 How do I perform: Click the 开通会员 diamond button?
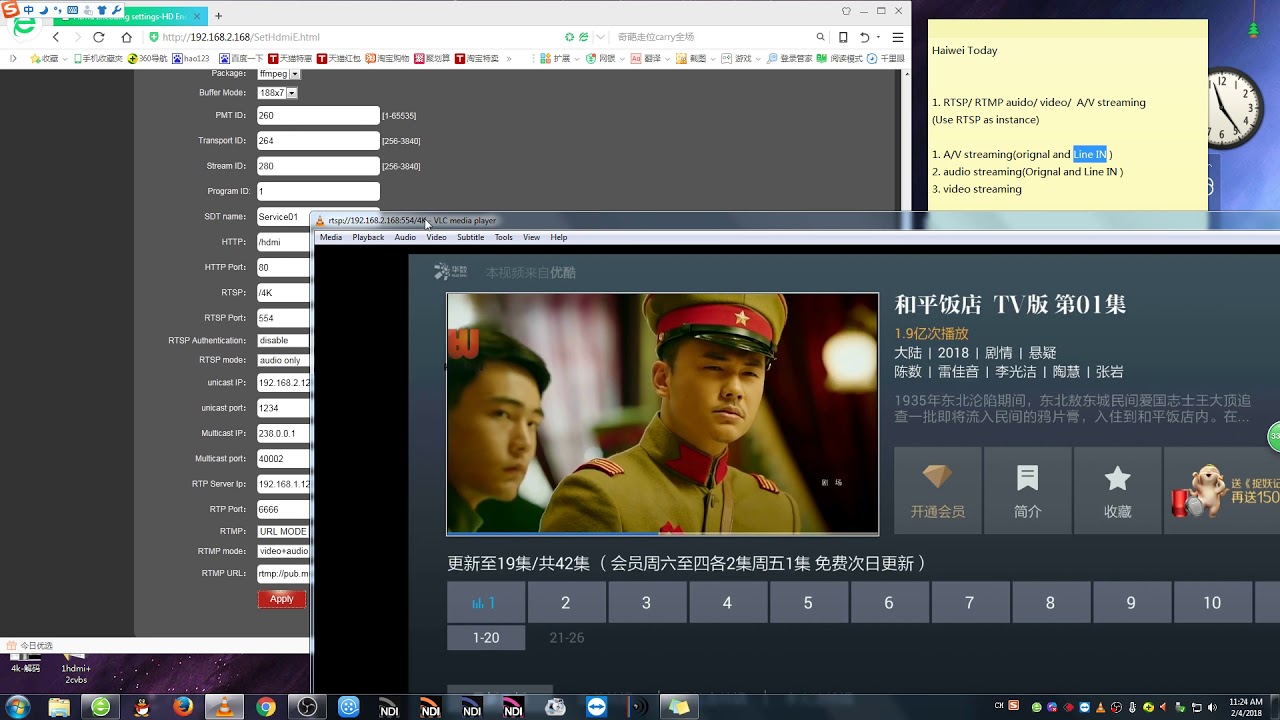(x=937, y=490)
